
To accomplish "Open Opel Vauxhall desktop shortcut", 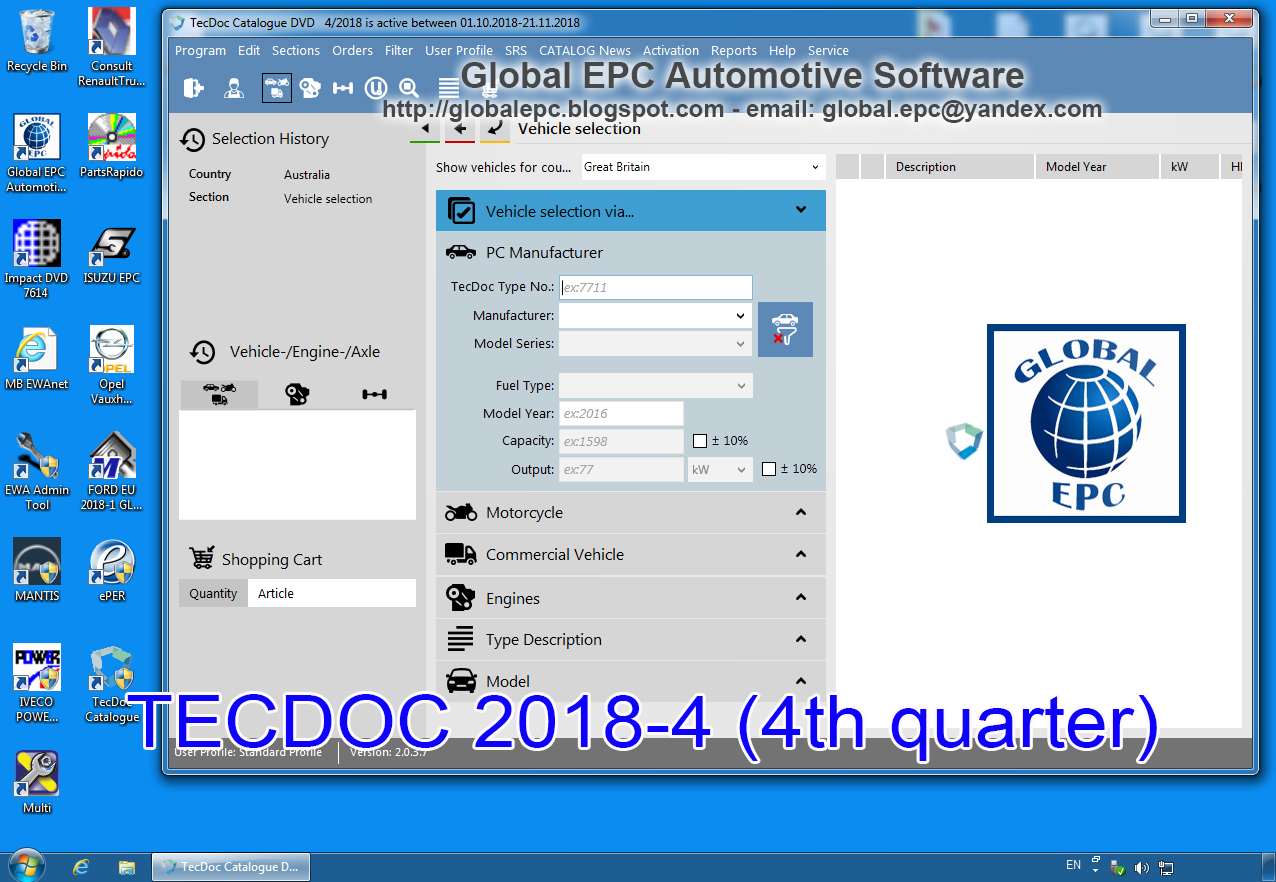I will tap(112, 365).
